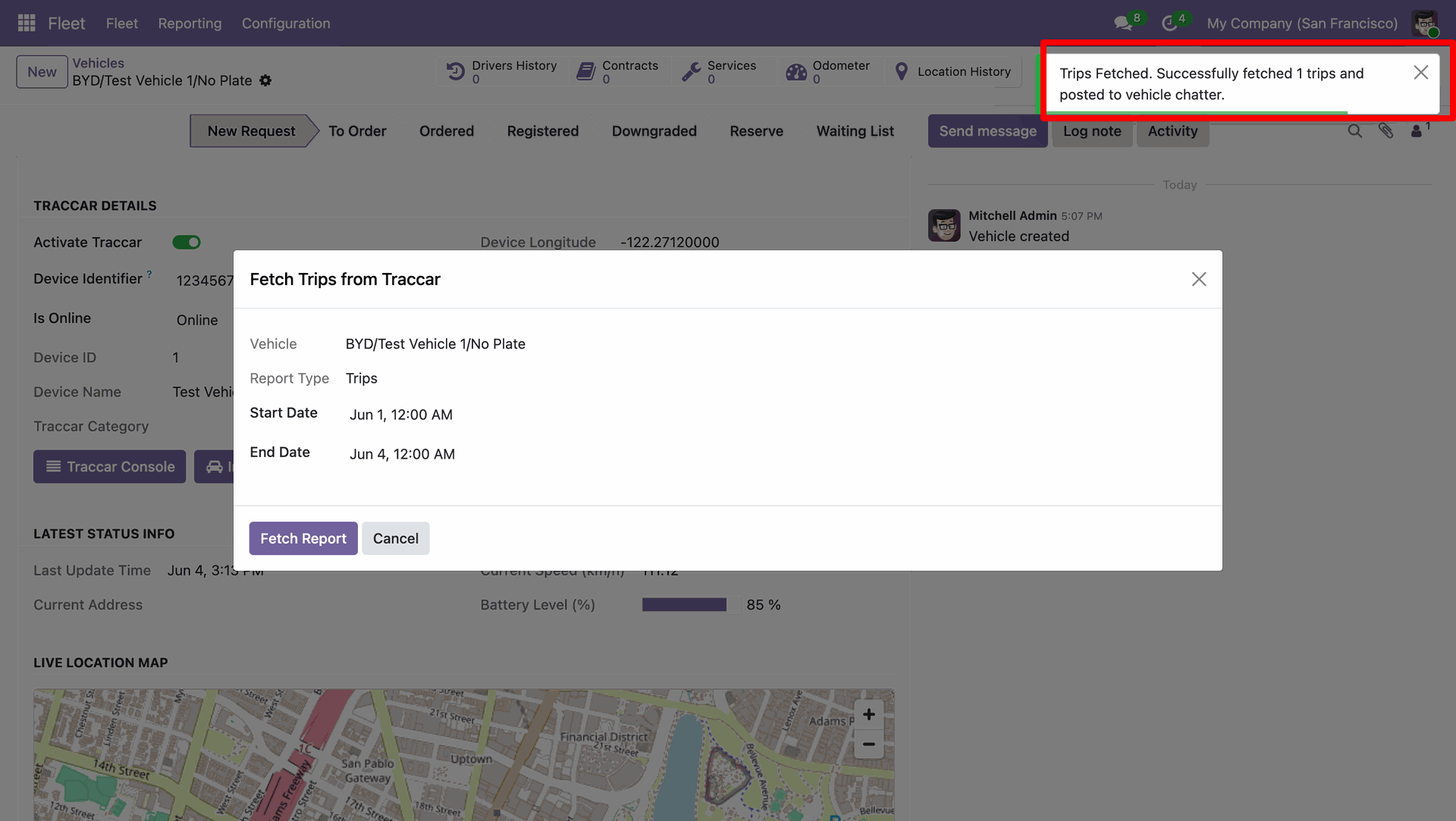Open the company switcher dropdown
The image size is (1456, 821).
coord(1302,24)
